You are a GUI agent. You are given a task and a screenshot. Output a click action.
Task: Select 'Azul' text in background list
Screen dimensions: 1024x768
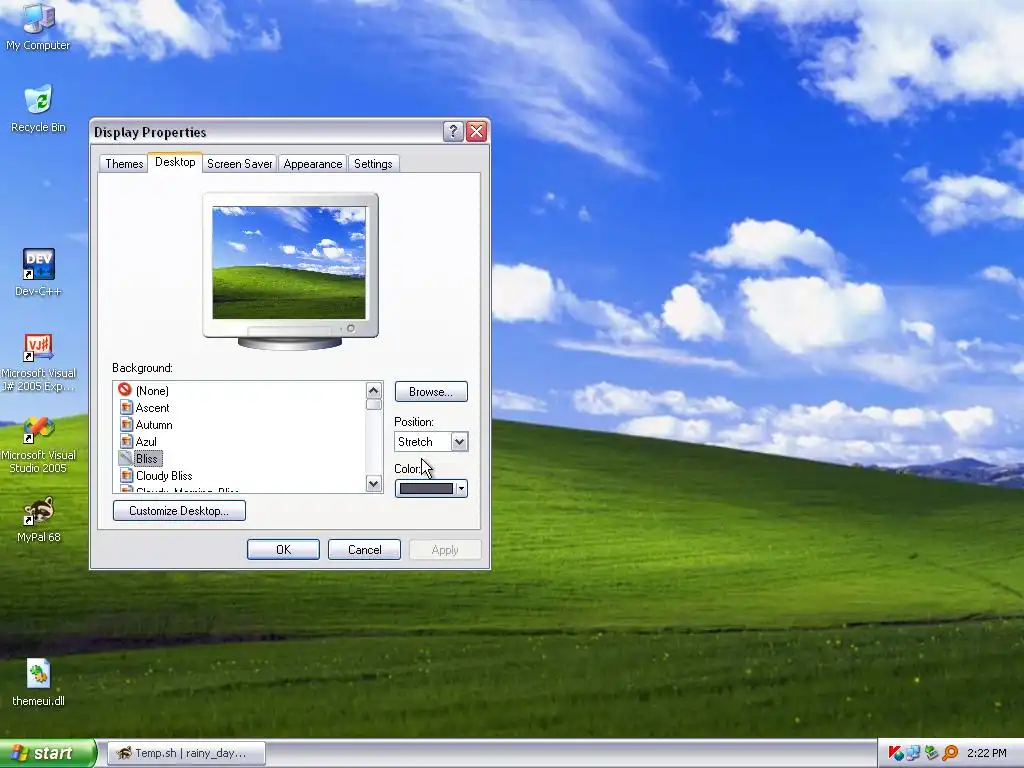click(146, 441)
